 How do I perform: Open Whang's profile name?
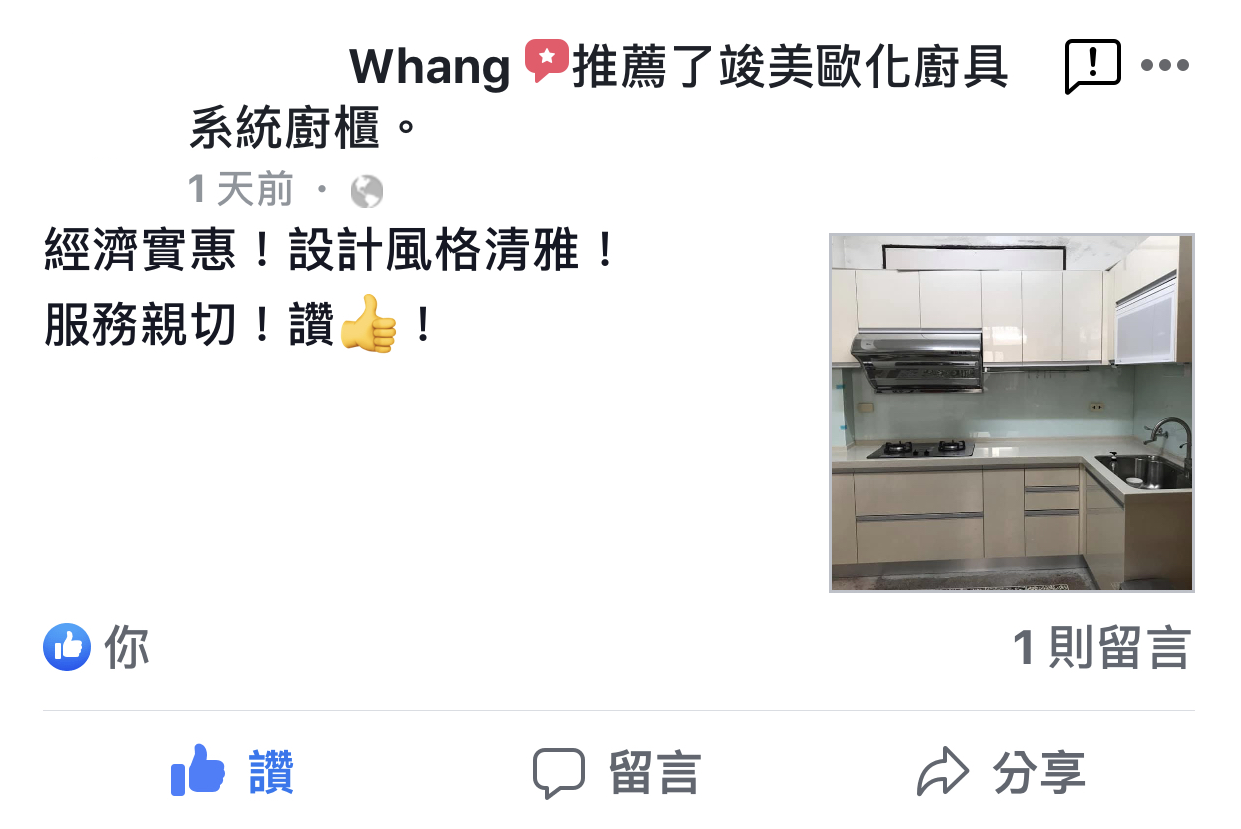[x=429, y=67]
